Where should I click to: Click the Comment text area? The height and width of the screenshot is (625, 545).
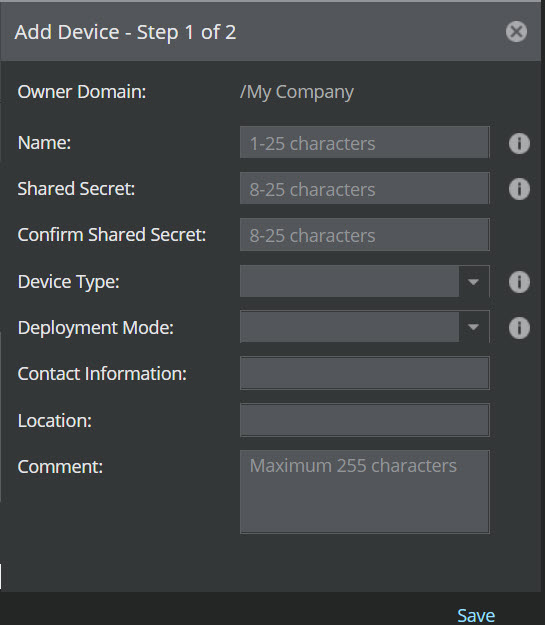tap(364, 492)
